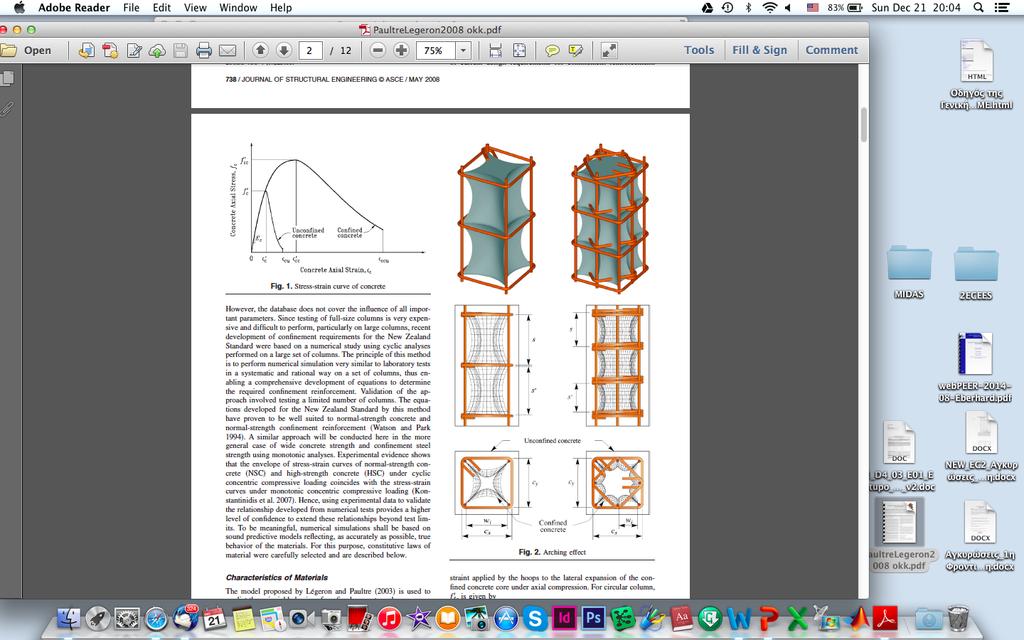Image resolution: width=1024 pixels, height=640 pixels.
Task: Open the Calendar from the dock
Action: tap(214, 618)
